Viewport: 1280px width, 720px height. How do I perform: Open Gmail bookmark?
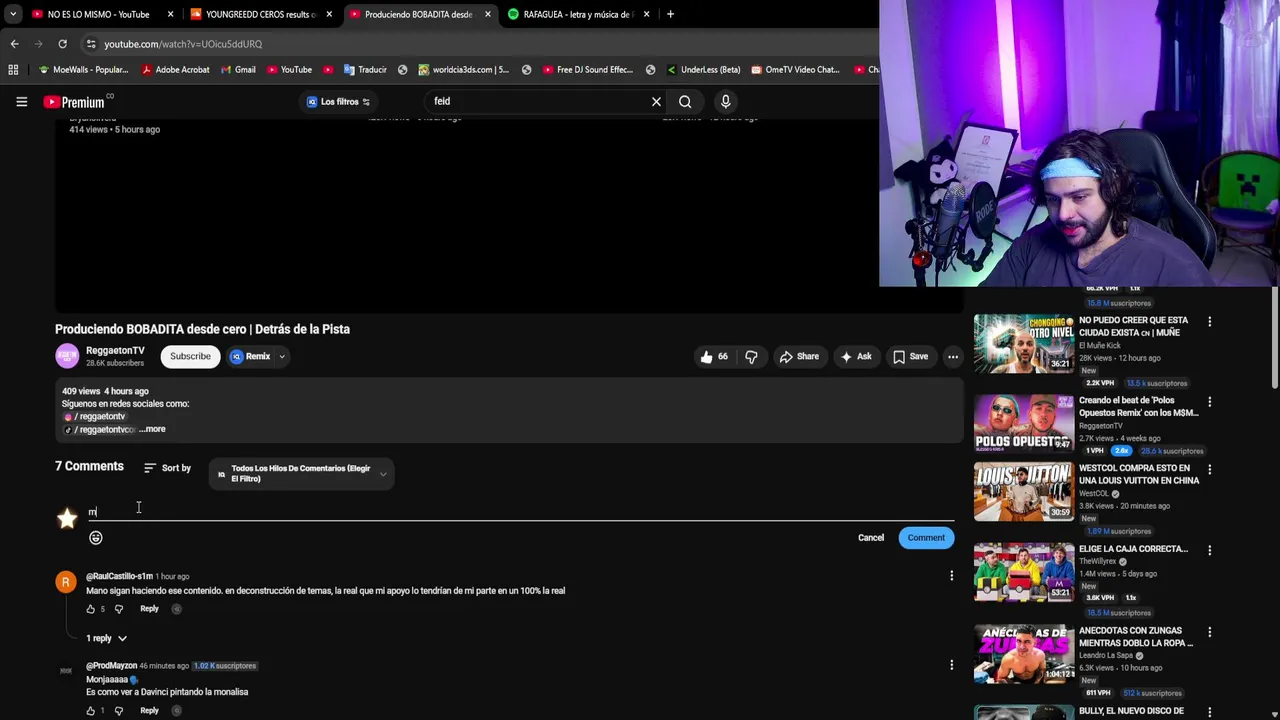point(238,70)
